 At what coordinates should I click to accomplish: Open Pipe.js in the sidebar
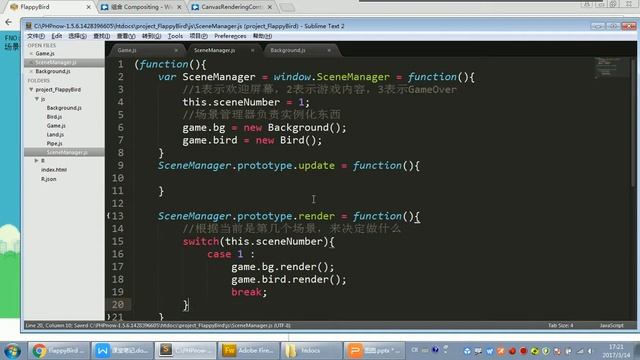point(54,144)
